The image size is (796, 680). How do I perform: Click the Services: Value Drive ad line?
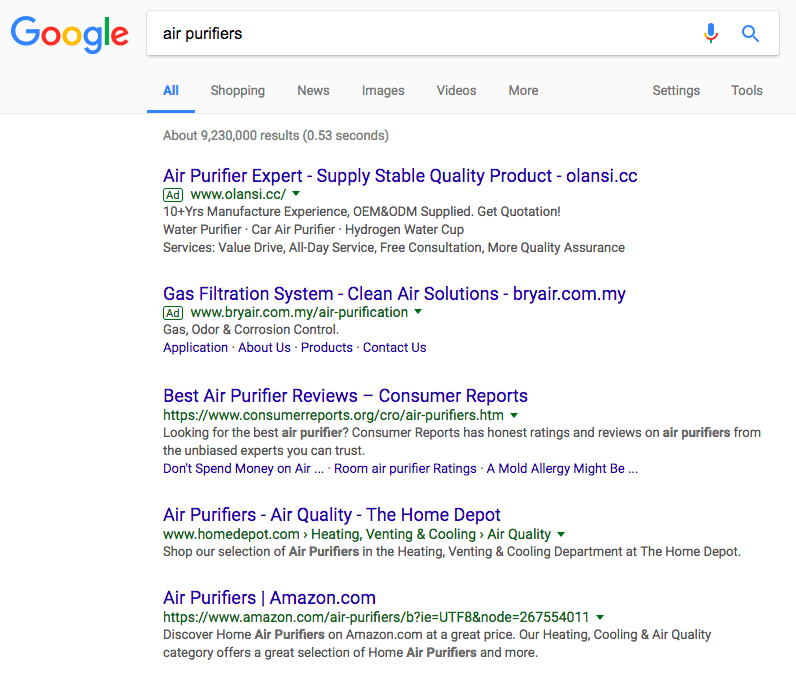394,247
